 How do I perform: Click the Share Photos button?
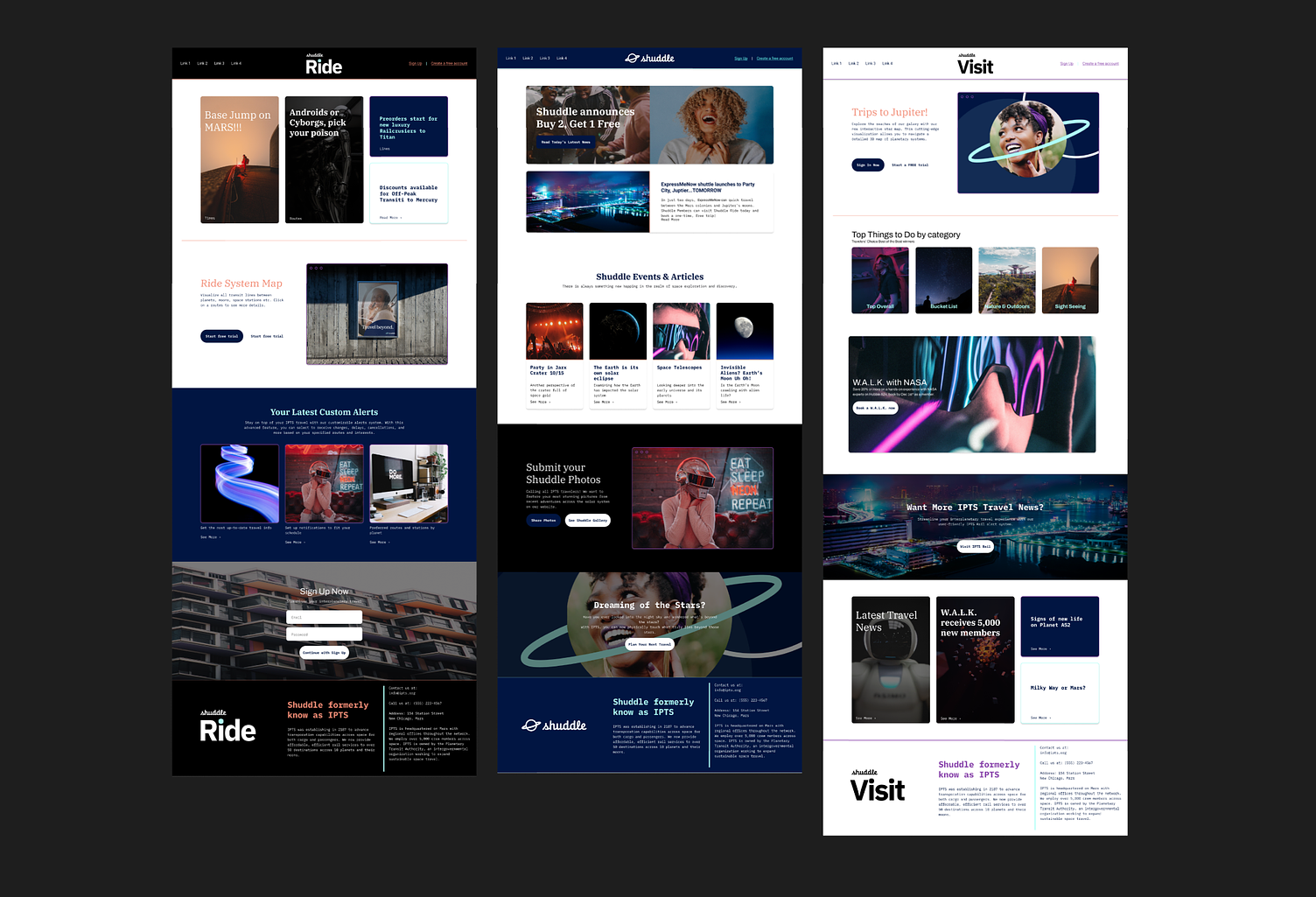(x=543, y=520)
